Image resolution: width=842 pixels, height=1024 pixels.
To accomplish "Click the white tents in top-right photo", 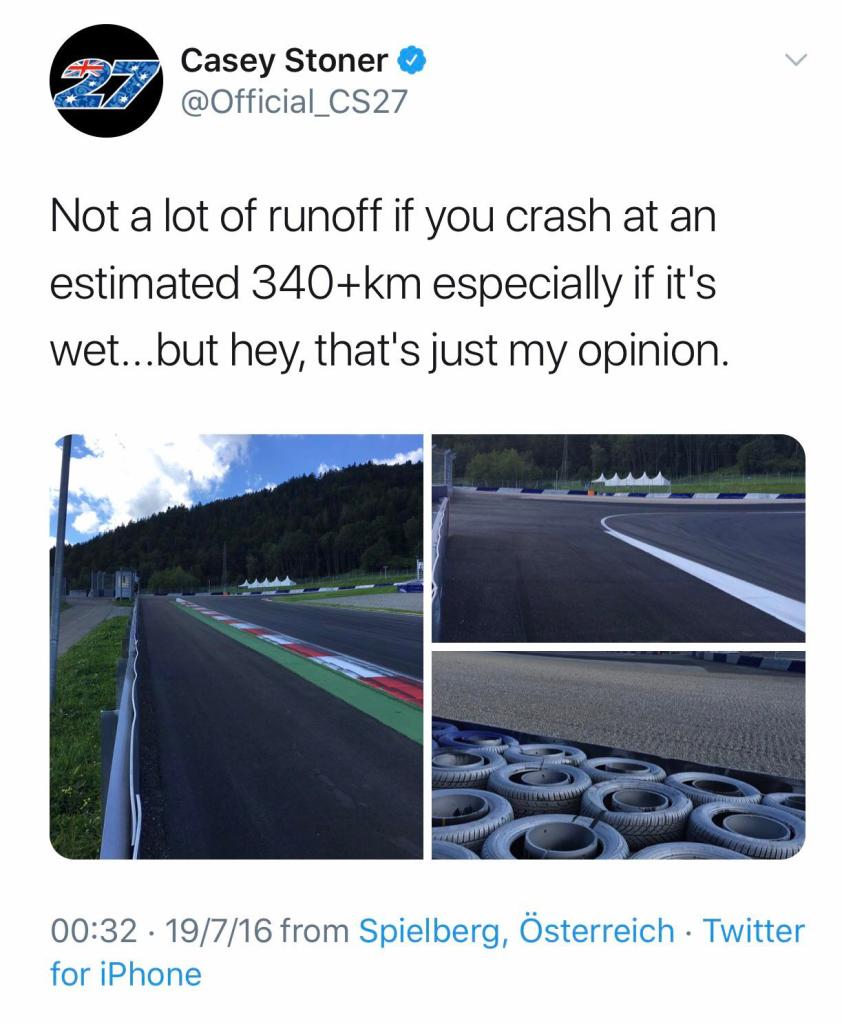I will pyautogui.click(x=630, y=478).
